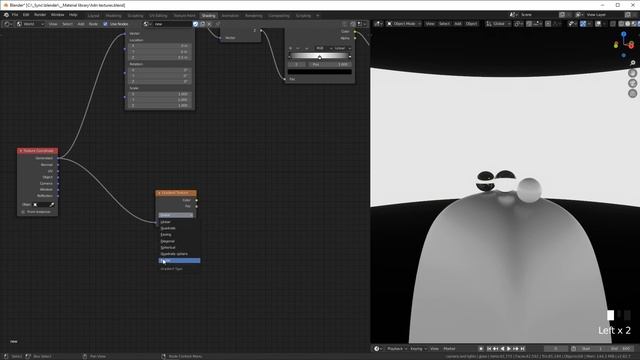Open the Keying popover in timeline
This screenshot has height=360, width=640.
(x=418, y=349)
